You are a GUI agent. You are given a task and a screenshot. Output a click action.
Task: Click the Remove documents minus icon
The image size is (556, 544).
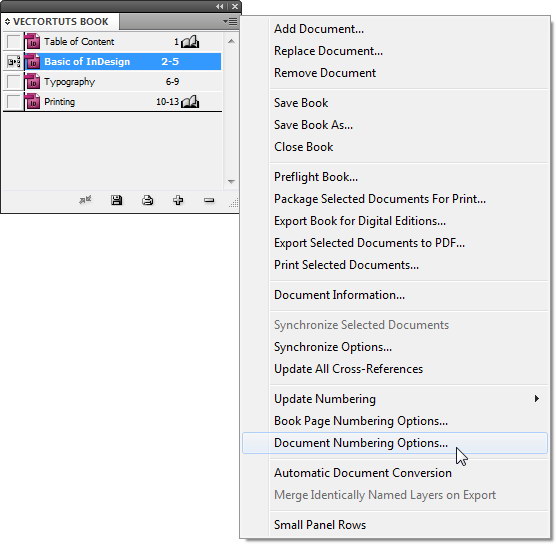[209, 200]
